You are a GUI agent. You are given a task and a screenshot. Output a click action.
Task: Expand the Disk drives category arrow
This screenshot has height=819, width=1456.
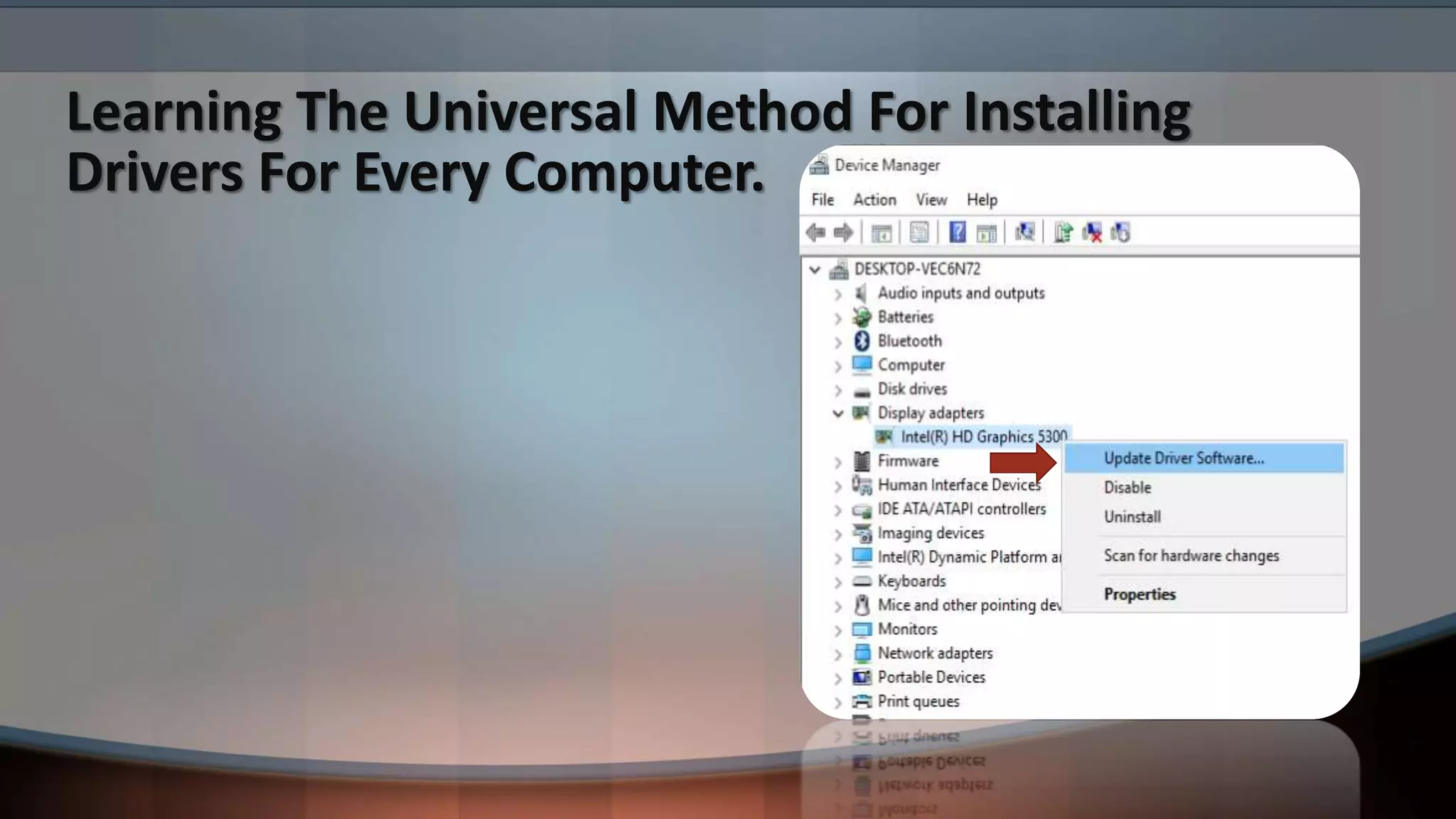click(838, 390)
